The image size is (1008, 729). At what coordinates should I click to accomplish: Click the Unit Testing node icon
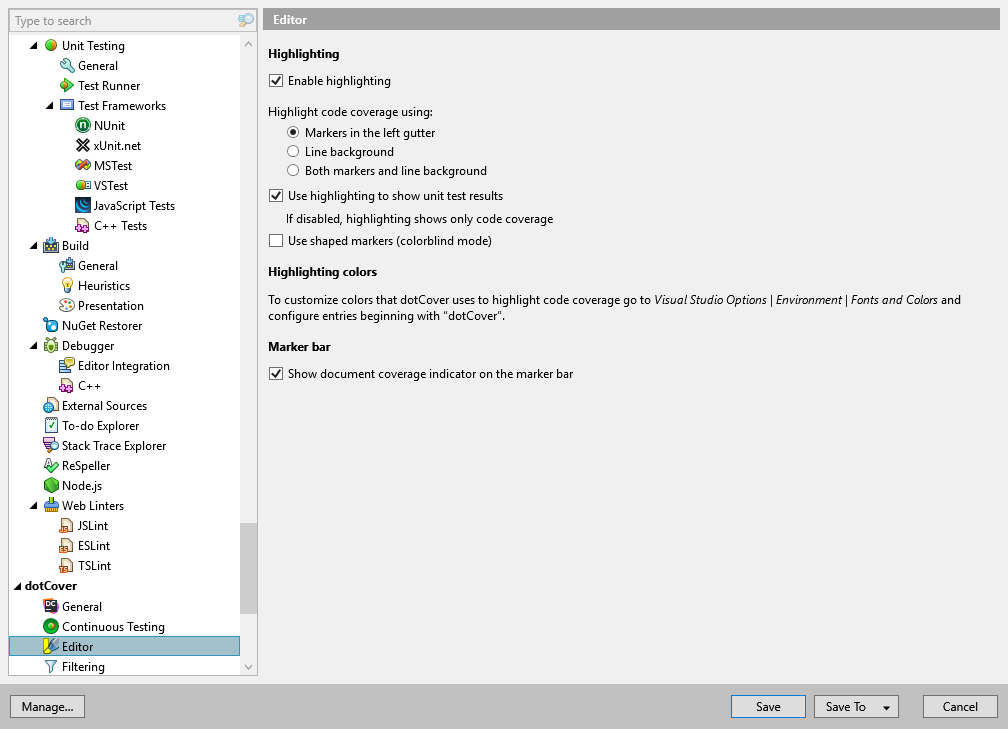pyautogui.click(x=51, y=46)
